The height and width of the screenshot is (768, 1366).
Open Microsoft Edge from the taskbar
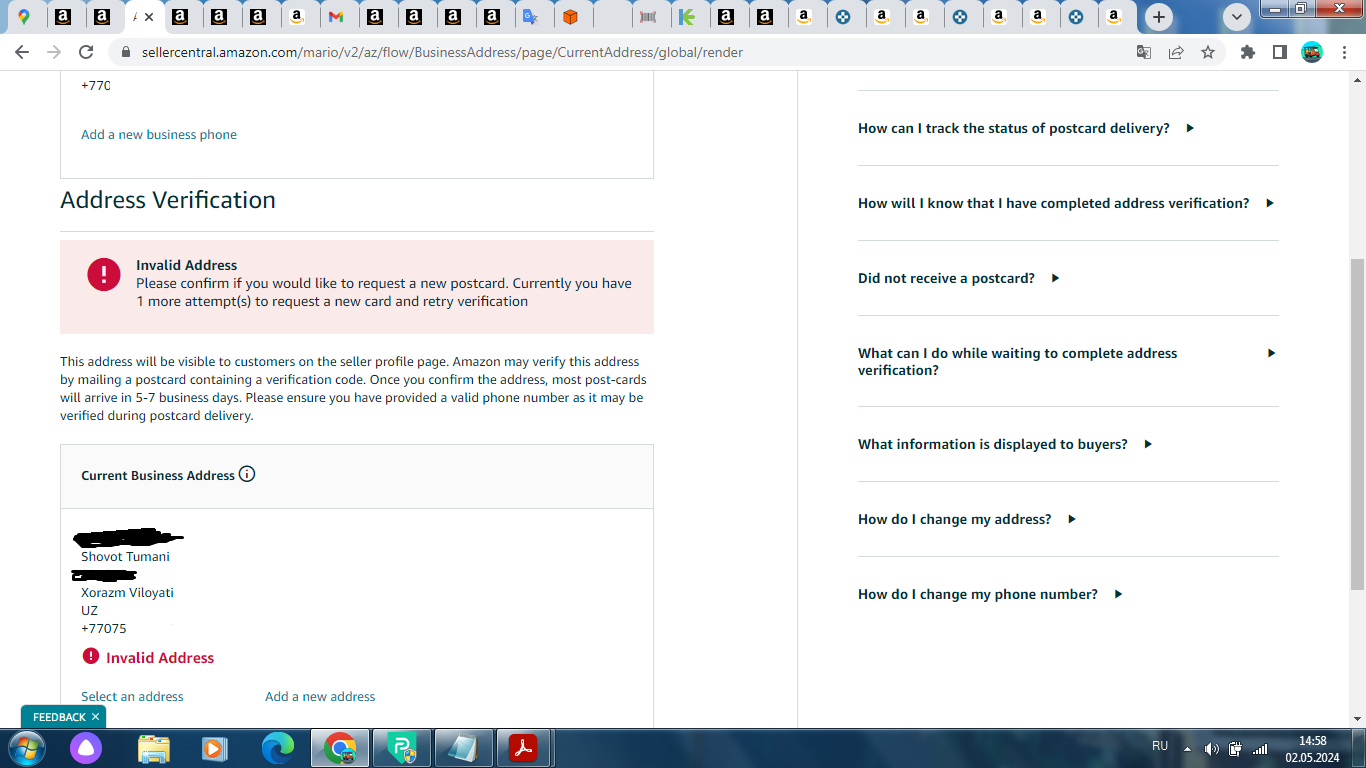[278, 748]
